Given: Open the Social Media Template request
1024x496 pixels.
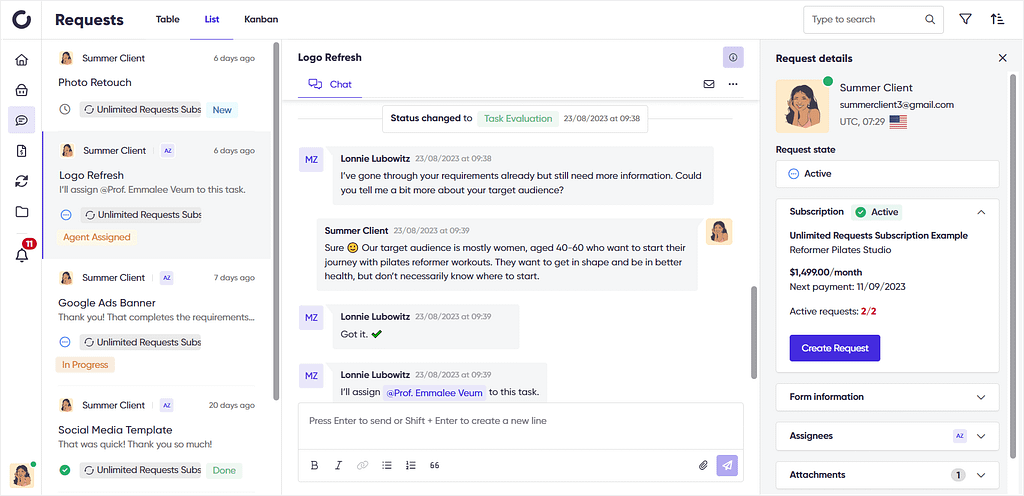Looking at the screenshot, I should tap(115, 430).
